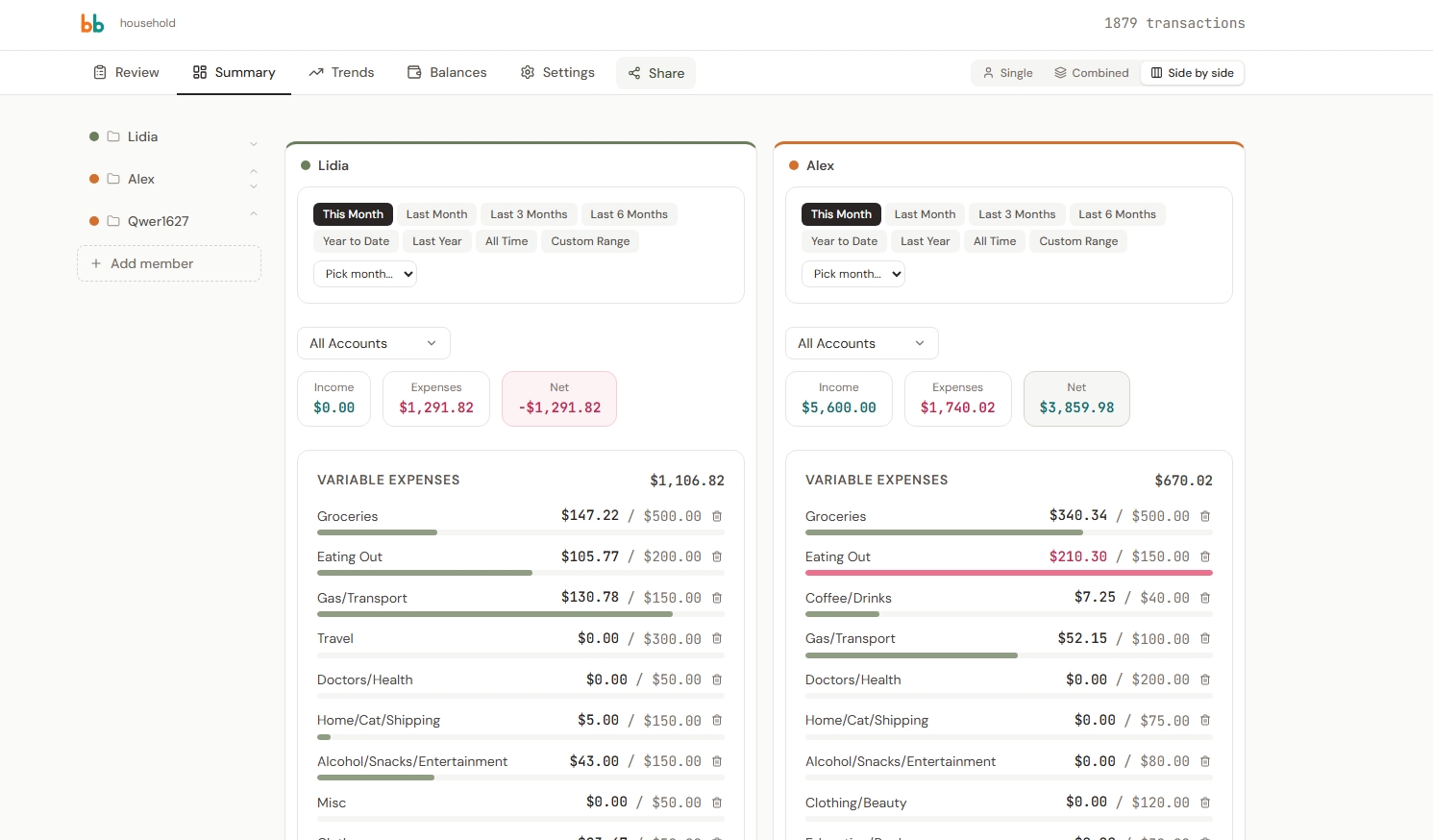Select Last 3 Months in Alex's panel

[x=1017, y=214]
